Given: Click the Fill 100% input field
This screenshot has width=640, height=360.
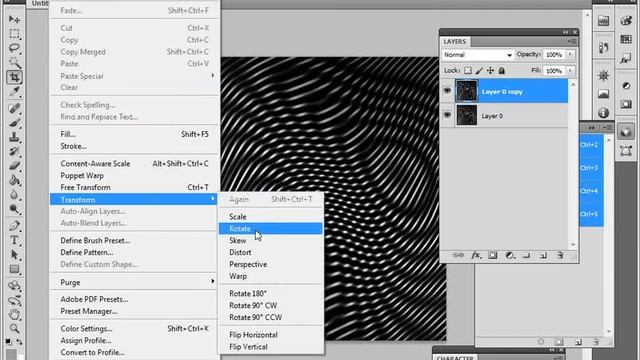Looking at the screenshot, I should coord(554,71).
